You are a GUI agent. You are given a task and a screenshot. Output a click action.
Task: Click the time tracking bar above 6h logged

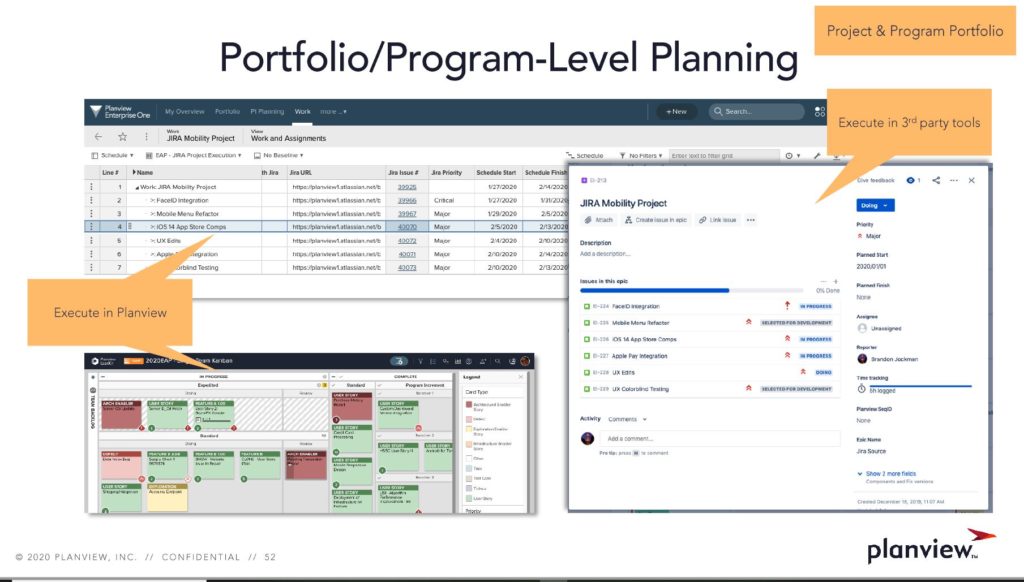pos(920,386)
